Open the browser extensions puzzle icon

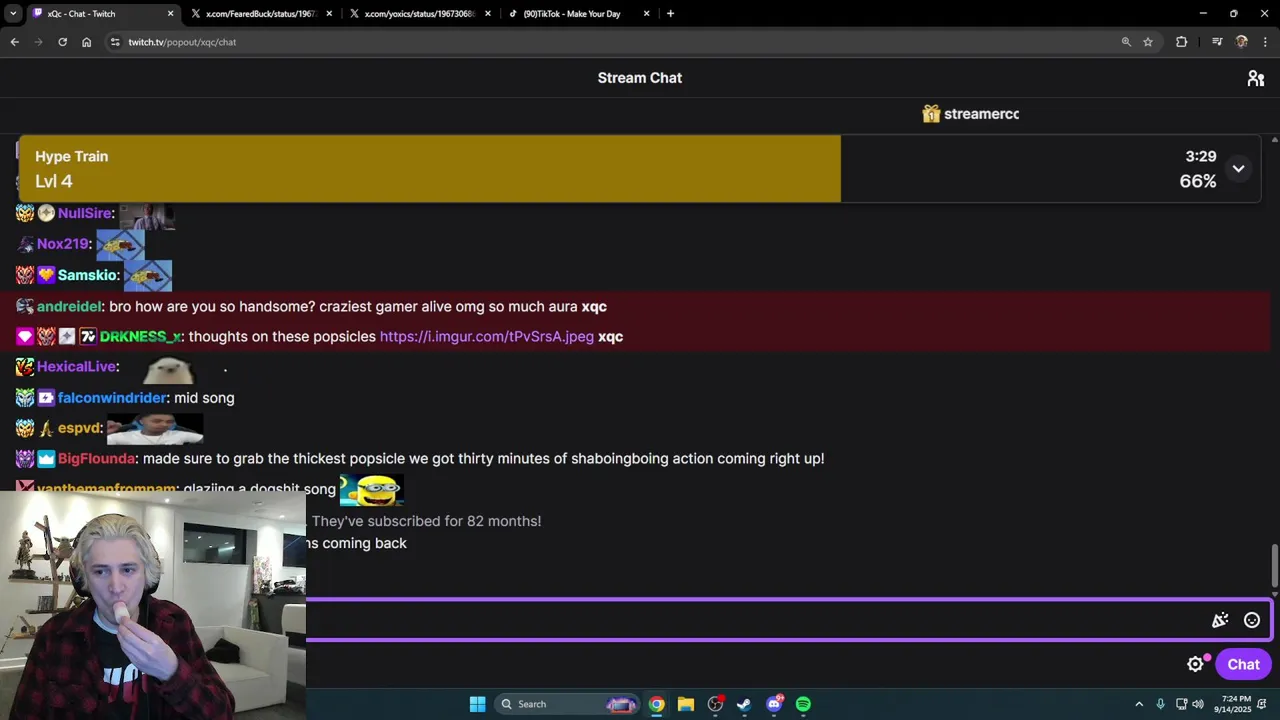point(1181,42)
